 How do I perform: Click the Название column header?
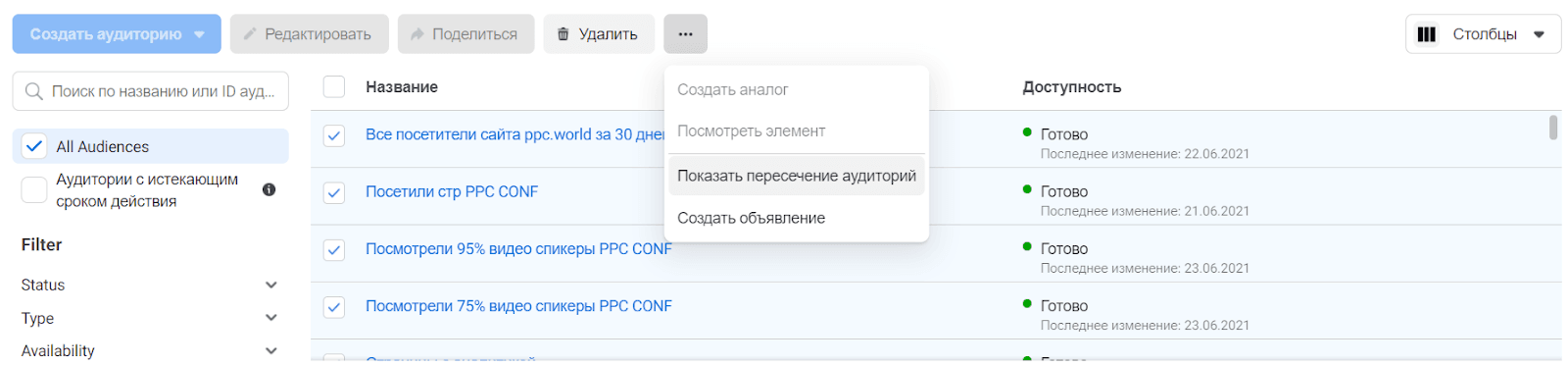(x=402, y=86)
